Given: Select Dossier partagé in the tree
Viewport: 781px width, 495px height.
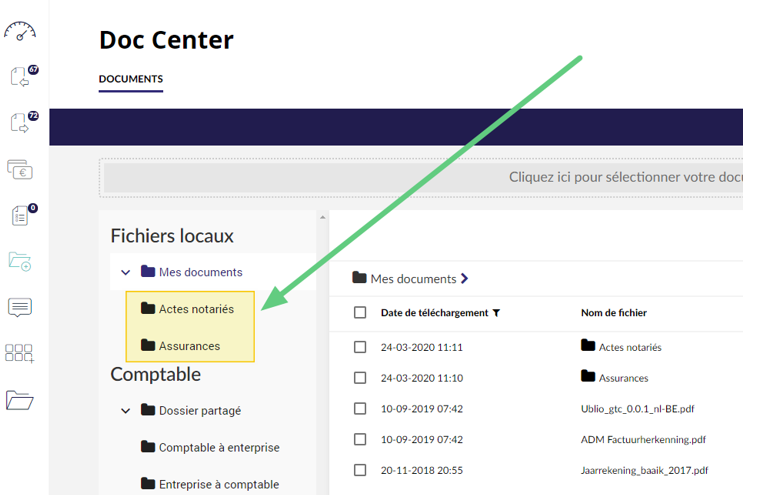Looking at the screenshot, I should pos(200,411).
